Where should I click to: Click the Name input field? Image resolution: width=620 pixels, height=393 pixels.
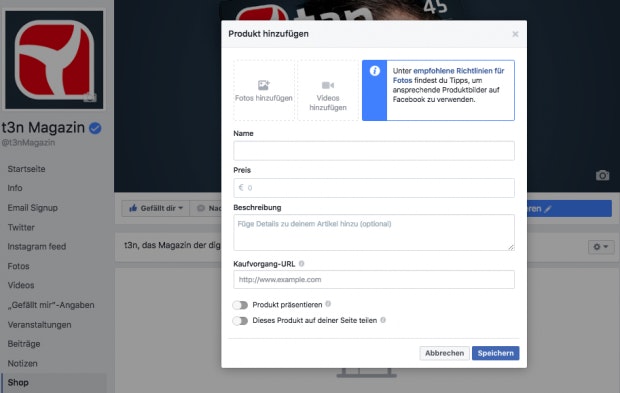pos(374,151)
